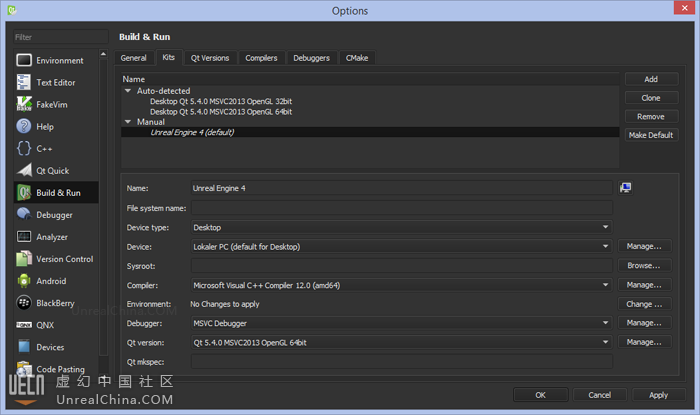Viewport: 700px width, 415px height.
Task: Click the Cancel button
Action: pyautogui.click(x=600, y=395)
